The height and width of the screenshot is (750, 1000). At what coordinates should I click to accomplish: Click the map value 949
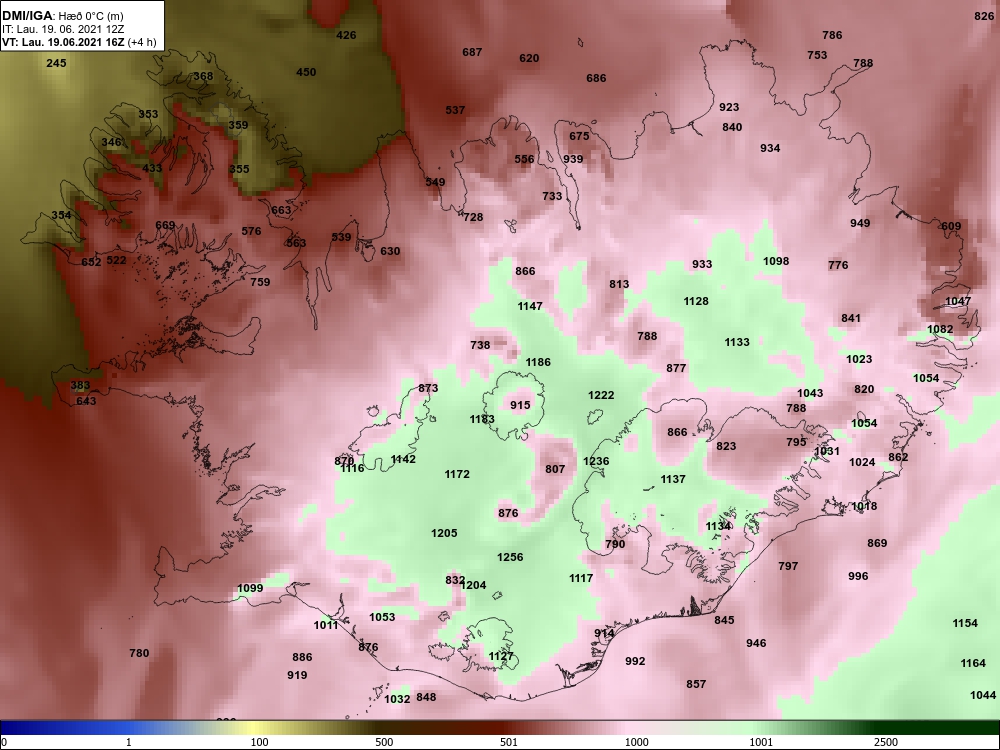(860, 223)
